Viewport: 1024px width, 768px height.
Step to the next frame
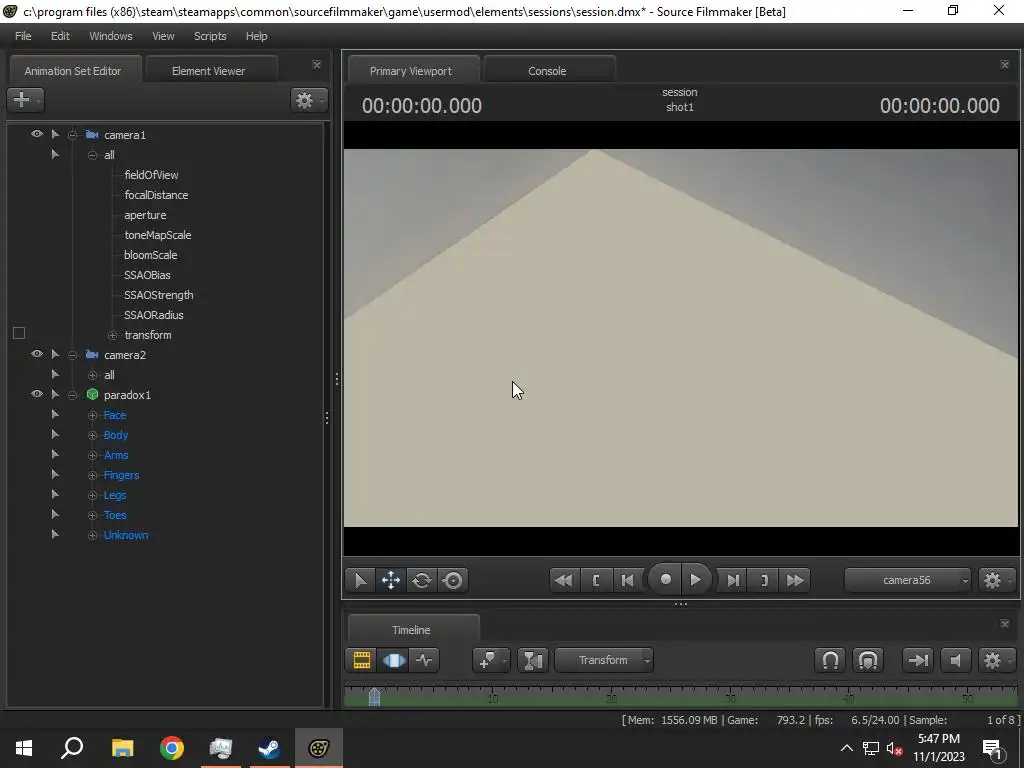click(733, 580)
